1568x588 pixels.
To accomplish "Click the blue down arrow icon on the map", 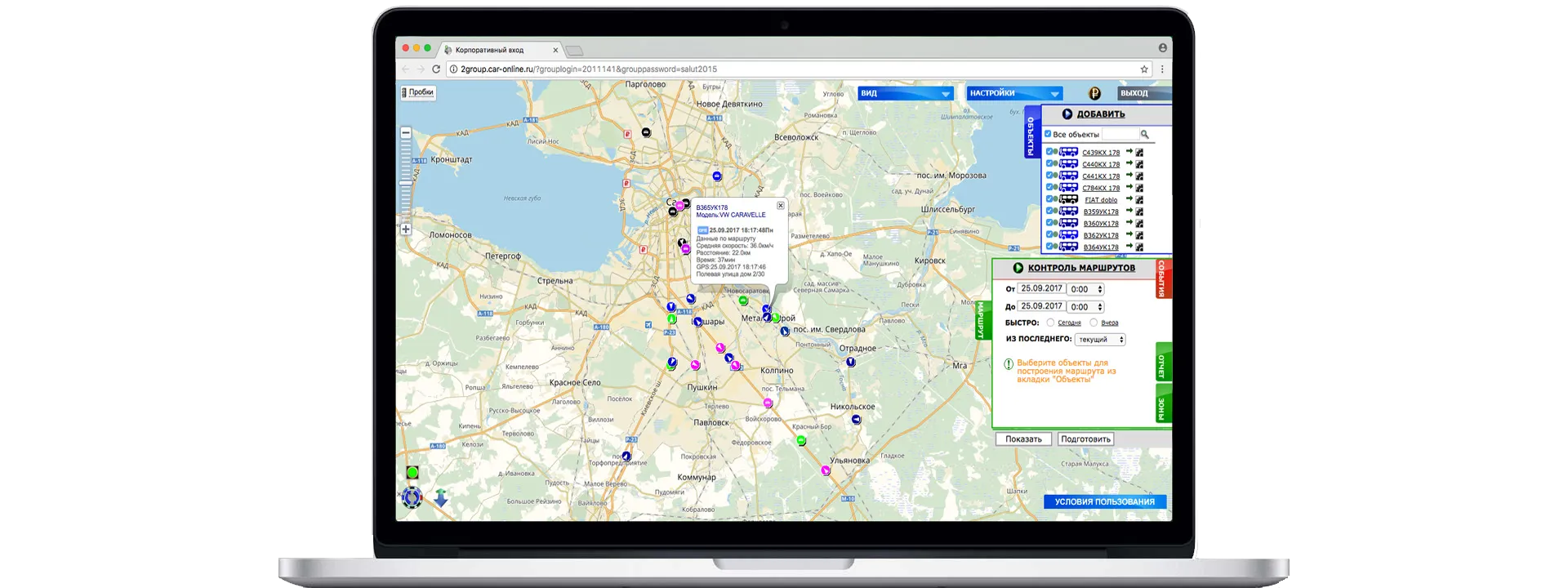I will (x=441, y=498).
